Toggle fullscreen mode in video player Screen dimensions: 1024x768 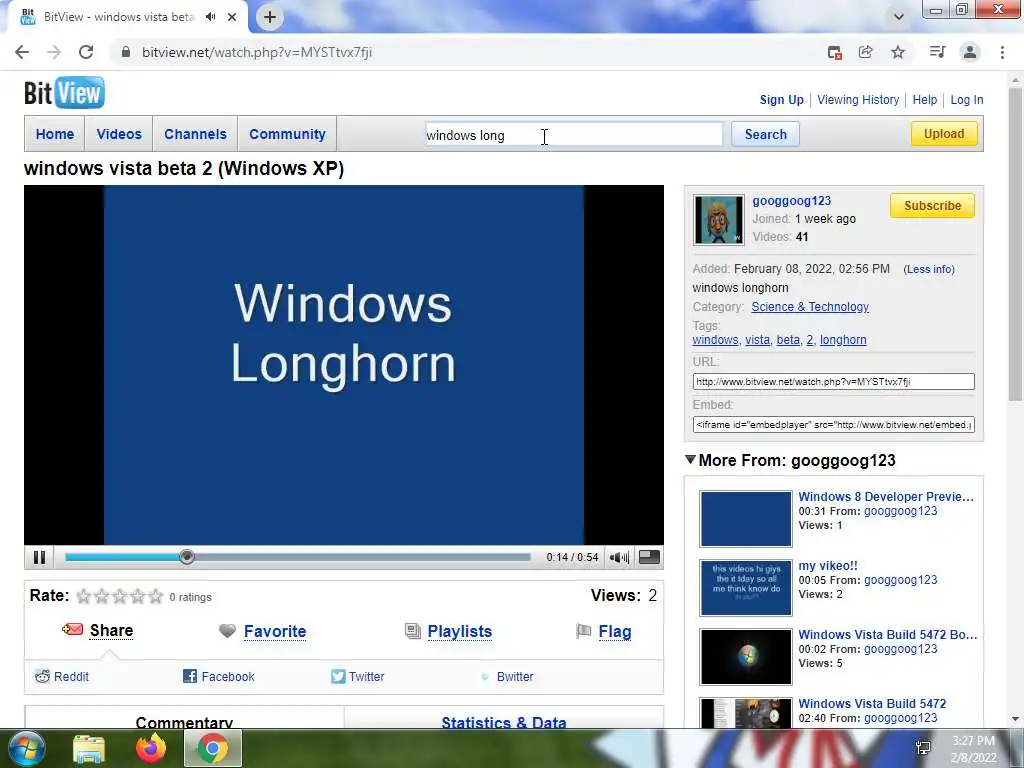[x=648, y=557]
